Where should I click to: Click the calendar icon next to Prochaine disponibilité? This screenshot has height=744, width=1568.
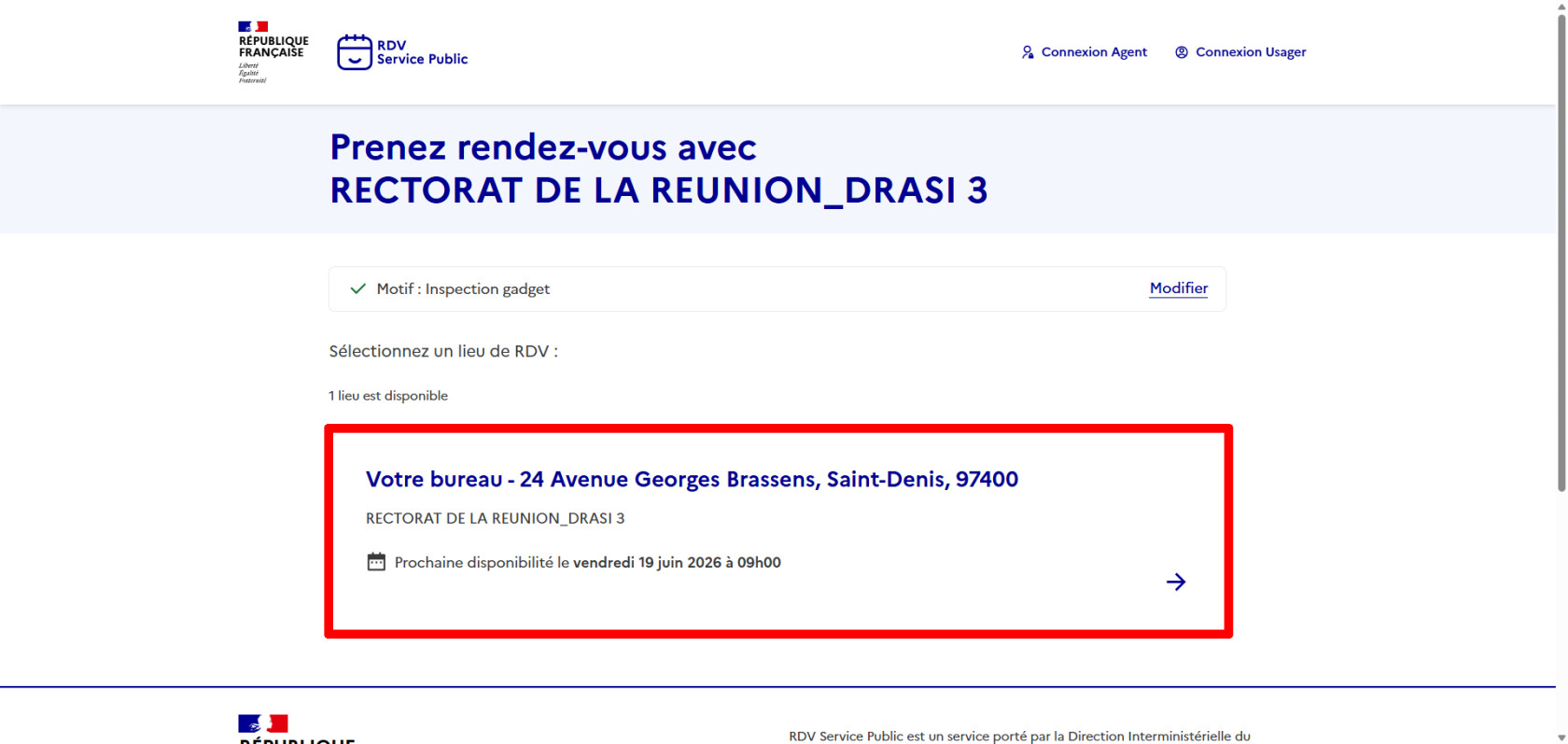pos(376,562)
